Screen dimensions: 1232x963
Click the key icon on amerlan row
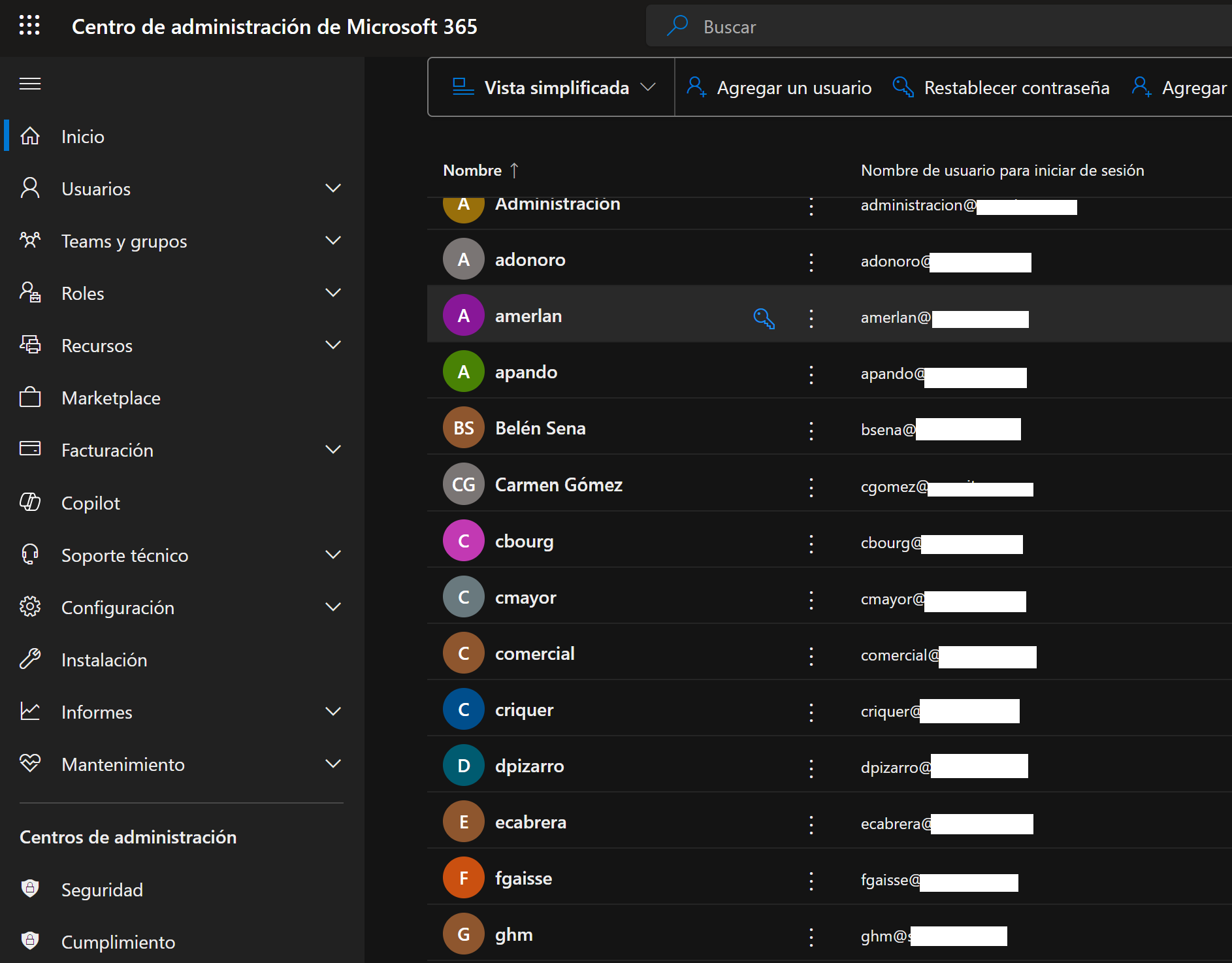pyautogui.click(x=764, y=318)
